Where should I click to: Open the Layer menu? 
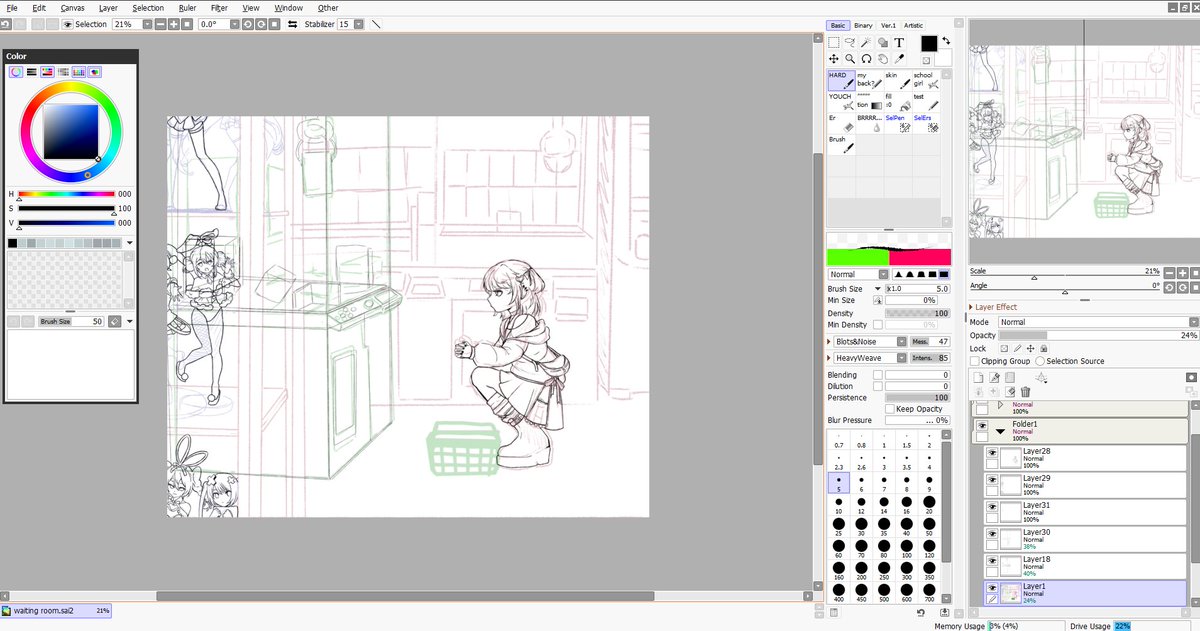point(108,8)
